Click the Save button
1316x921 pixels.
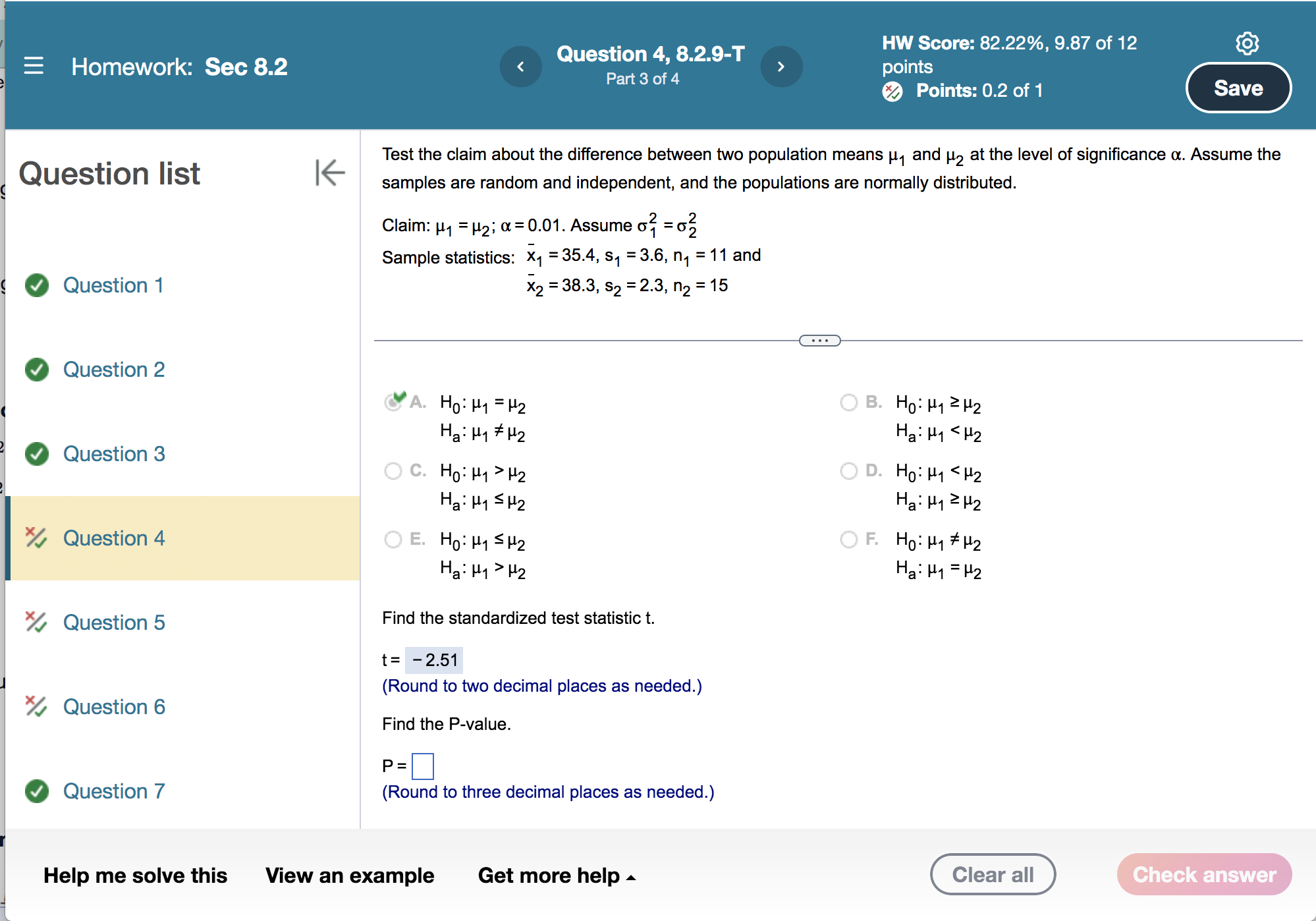pos(1238,88)
